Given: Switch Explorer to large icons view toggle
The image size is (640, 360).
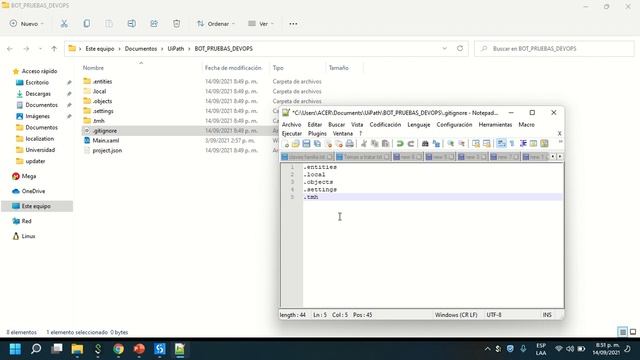Looking at the screenshot, I should tap(633, 332).
